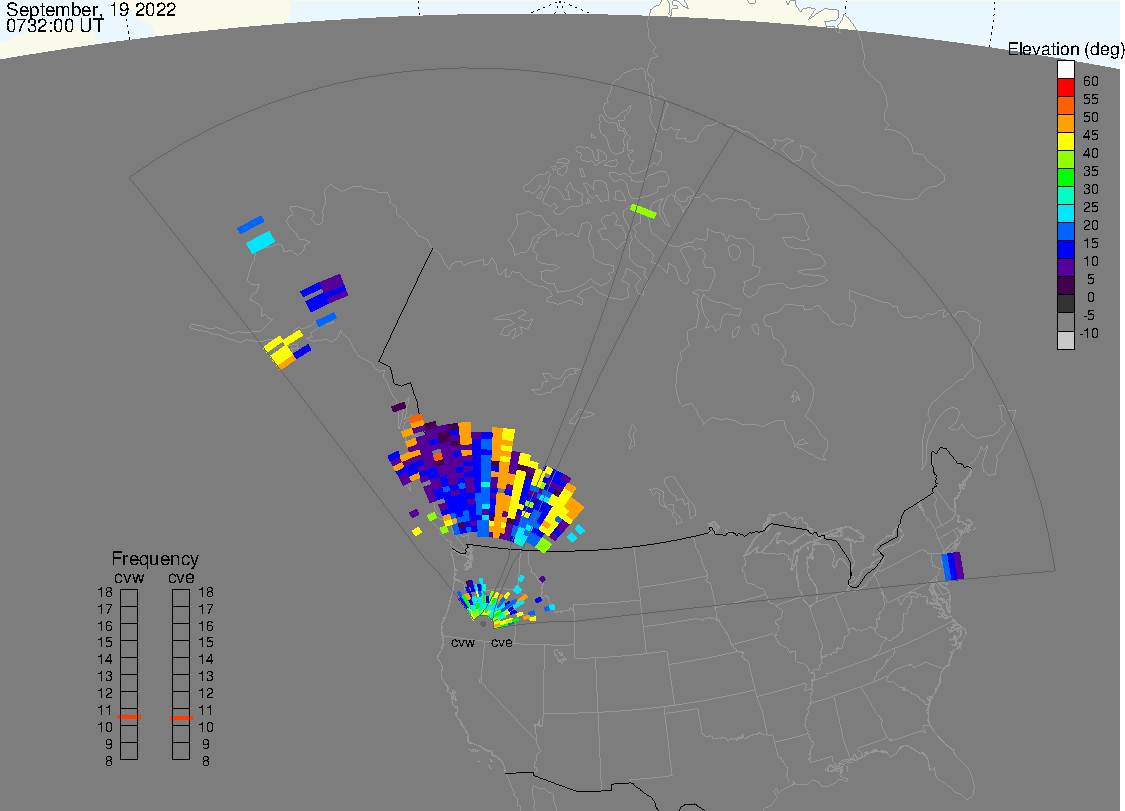
Task: Click the yellow-orange echo patch in southwest Alaska
Action: point(284,349)
